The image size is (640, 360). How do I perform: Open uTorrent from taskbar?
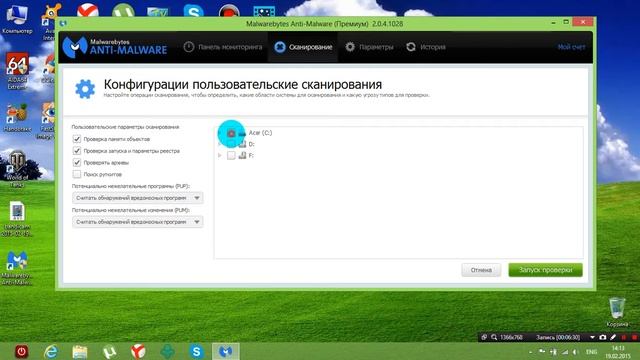(109, 351)
